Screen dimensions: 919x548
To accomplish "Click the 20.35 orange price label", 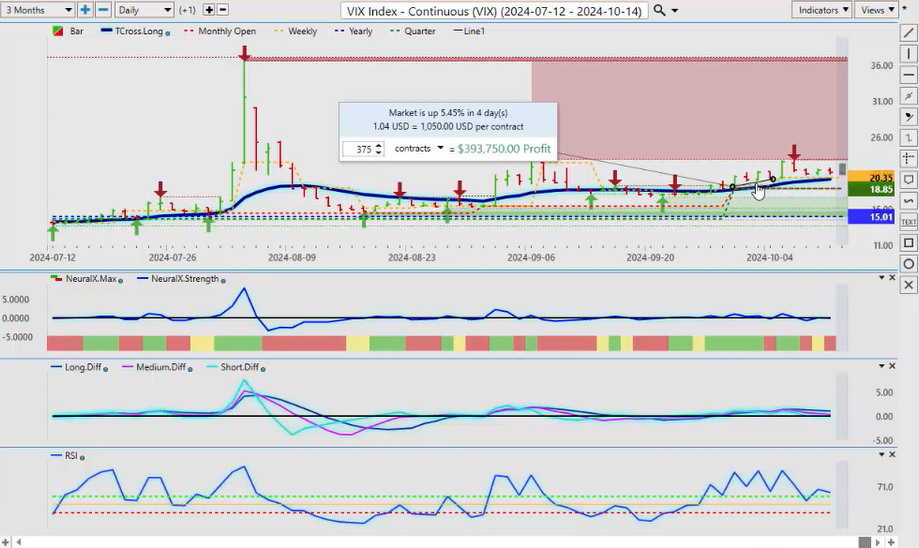I will [871, 176].
